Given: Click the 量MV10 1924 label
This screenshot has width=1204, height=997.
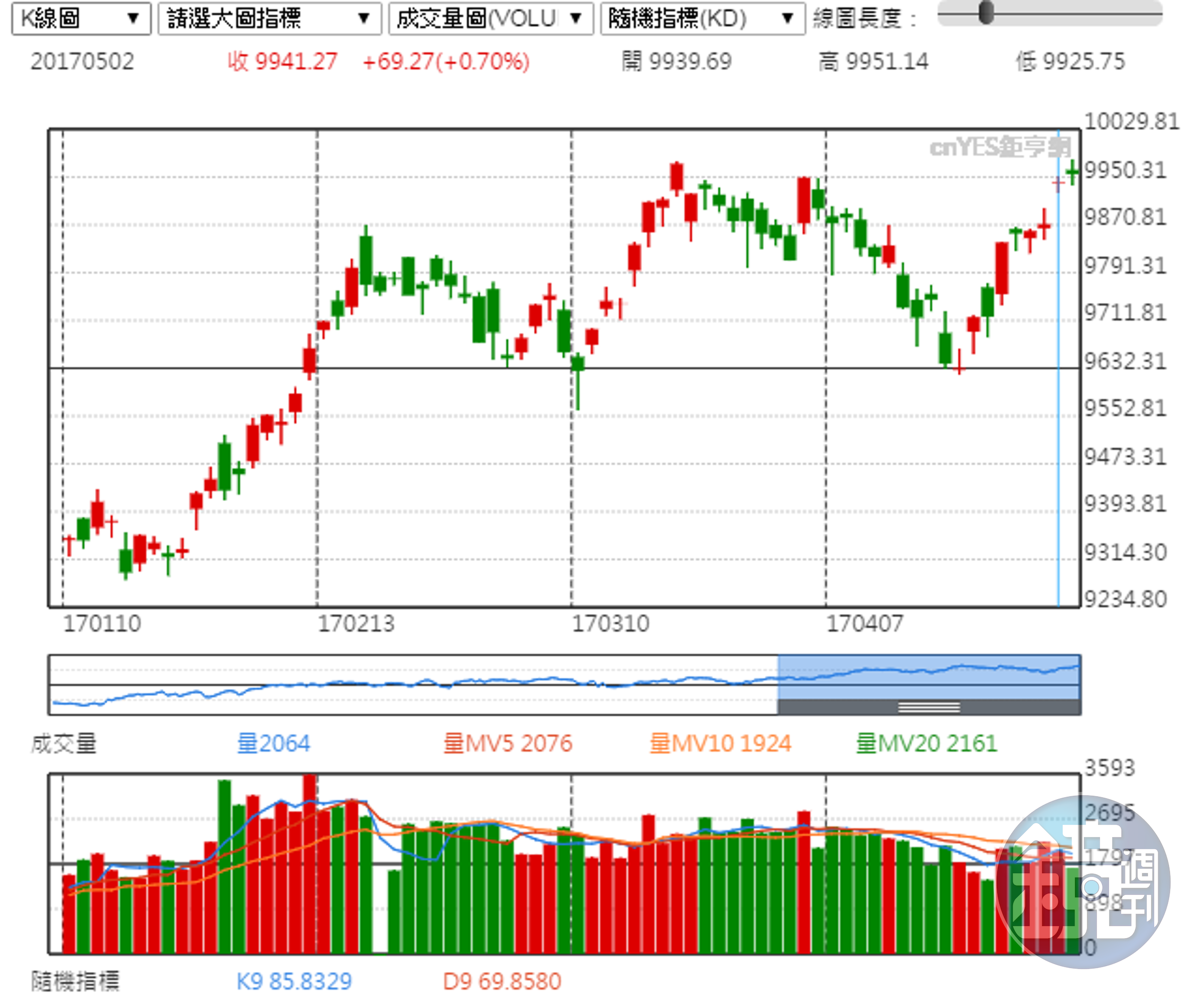Looking at the screenshot, I should coord(720,743).
